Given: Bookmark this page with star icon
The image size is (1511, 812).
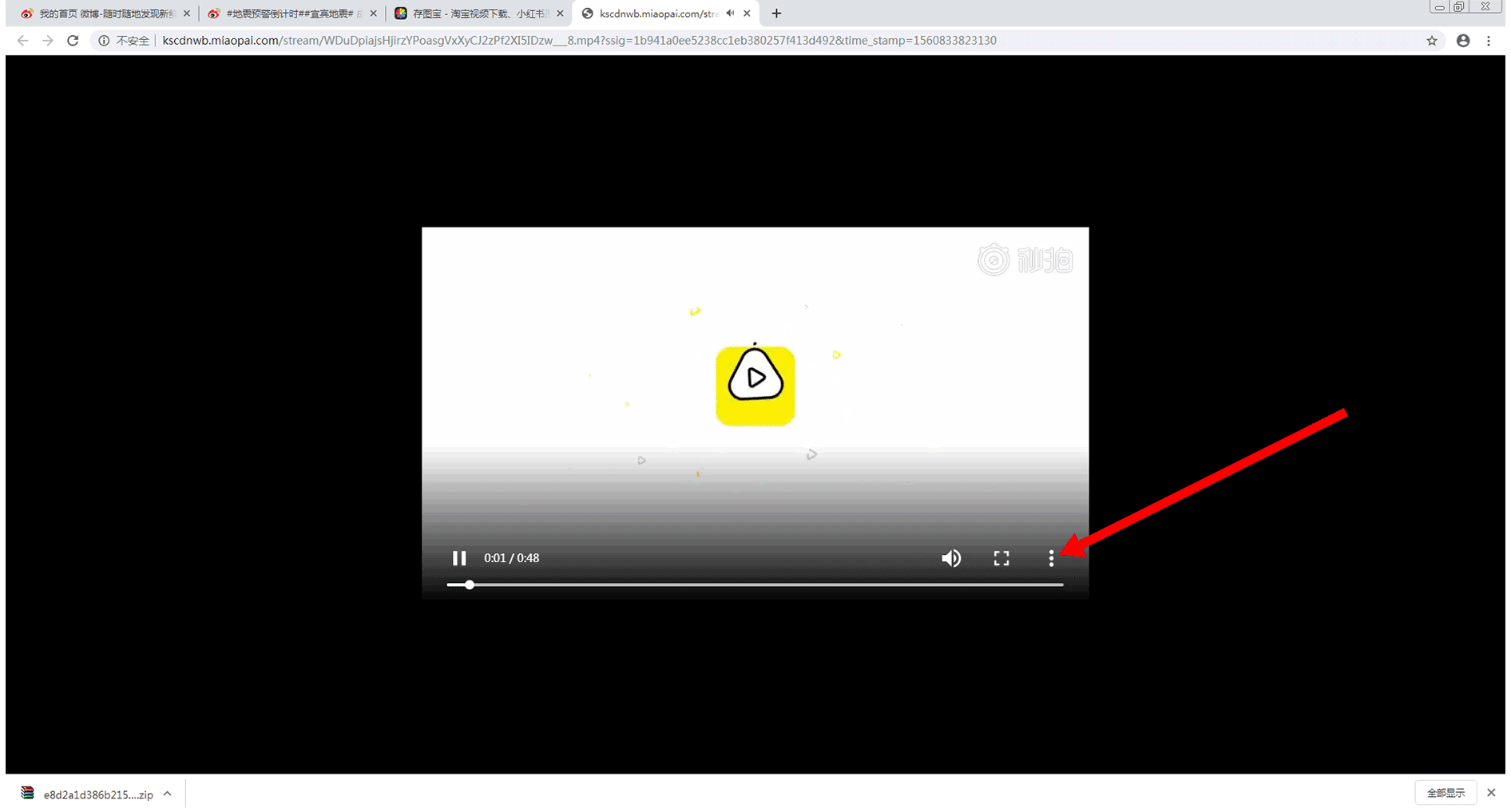Looking at the screenshot, I should (x=1432, y=41).
